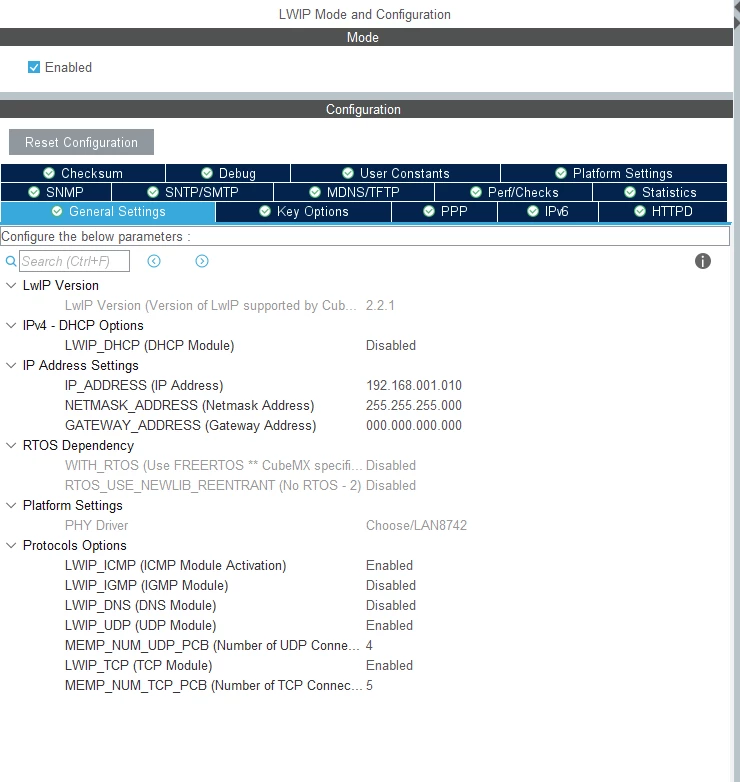This screenshot has width=740, height=782.
Task: Open LWIP_TCP Enabled value dropdown
Action: [x=389, y=665]
